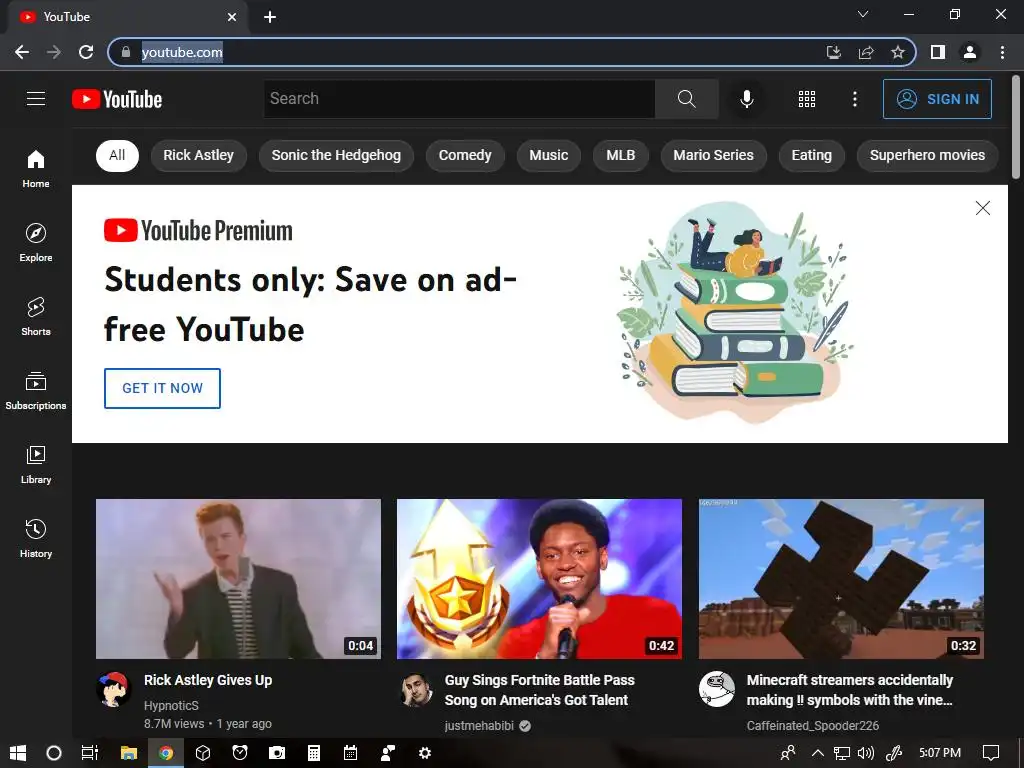Toggle the browser side panel
This screenshot has height=768, width=1024.
(x=938, y=52)
